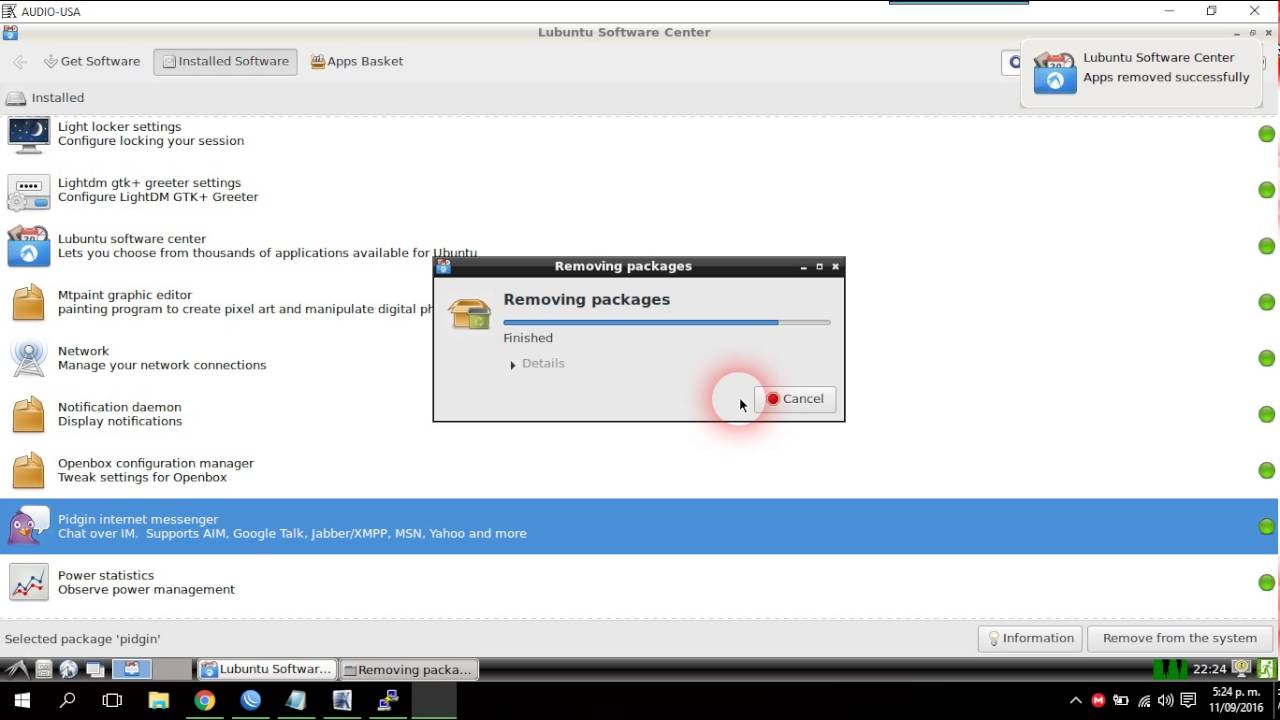
Task: Click green status dot for Light locker settings
Action: point(1266,134)
